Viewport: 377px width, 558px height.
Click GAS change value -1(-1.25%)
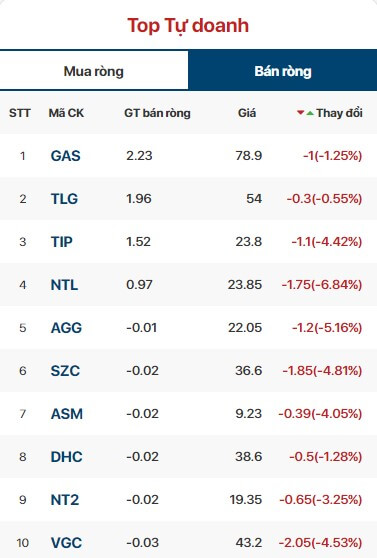pyautogui.click(x=332, y=156)
